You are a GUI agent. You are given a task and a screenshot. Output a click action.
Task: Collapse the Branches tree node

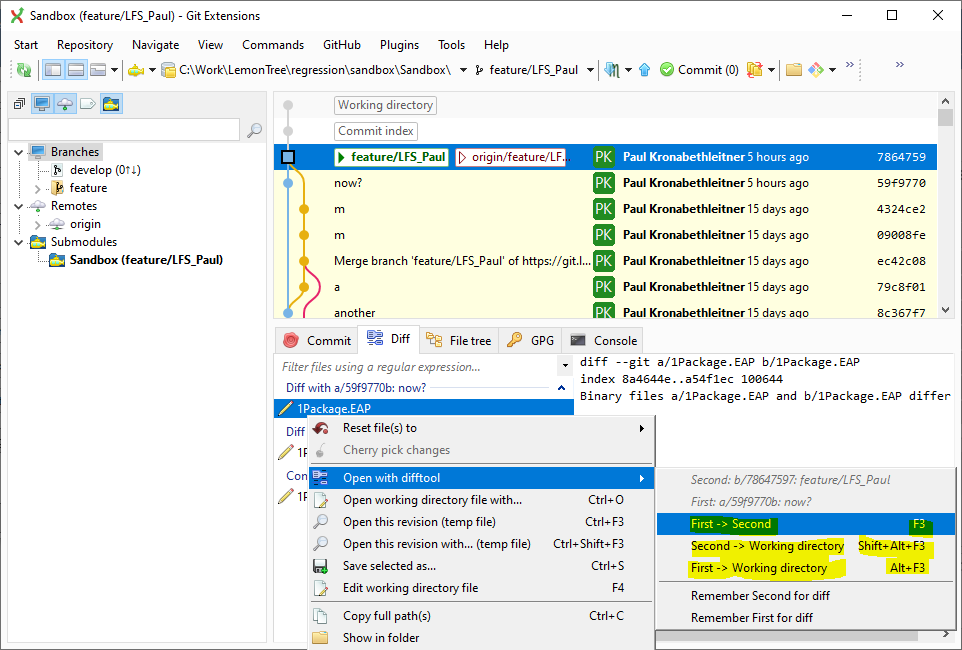pyautogui.click(x=17, y=151)
